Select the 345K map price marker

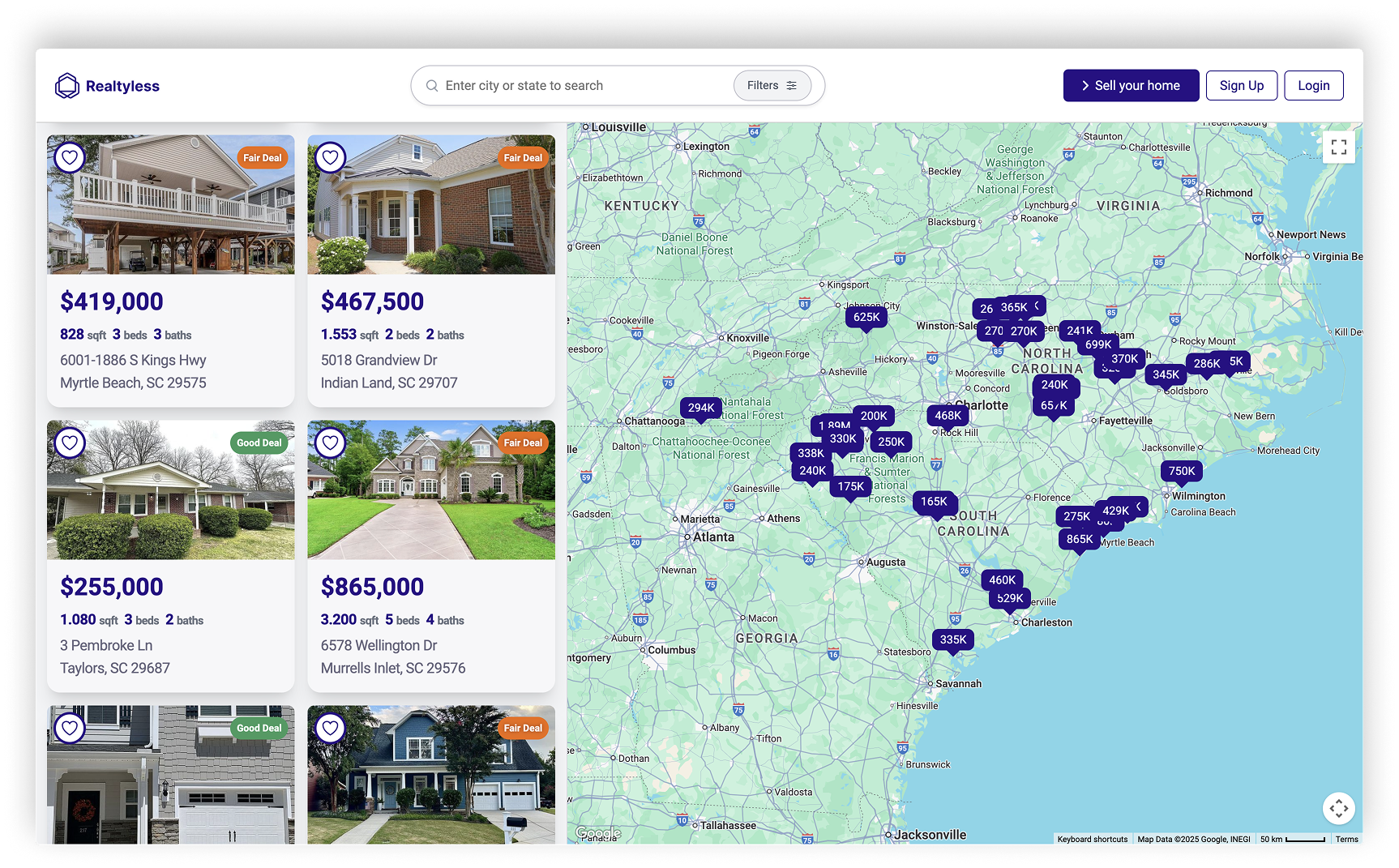coord(1166,375)
